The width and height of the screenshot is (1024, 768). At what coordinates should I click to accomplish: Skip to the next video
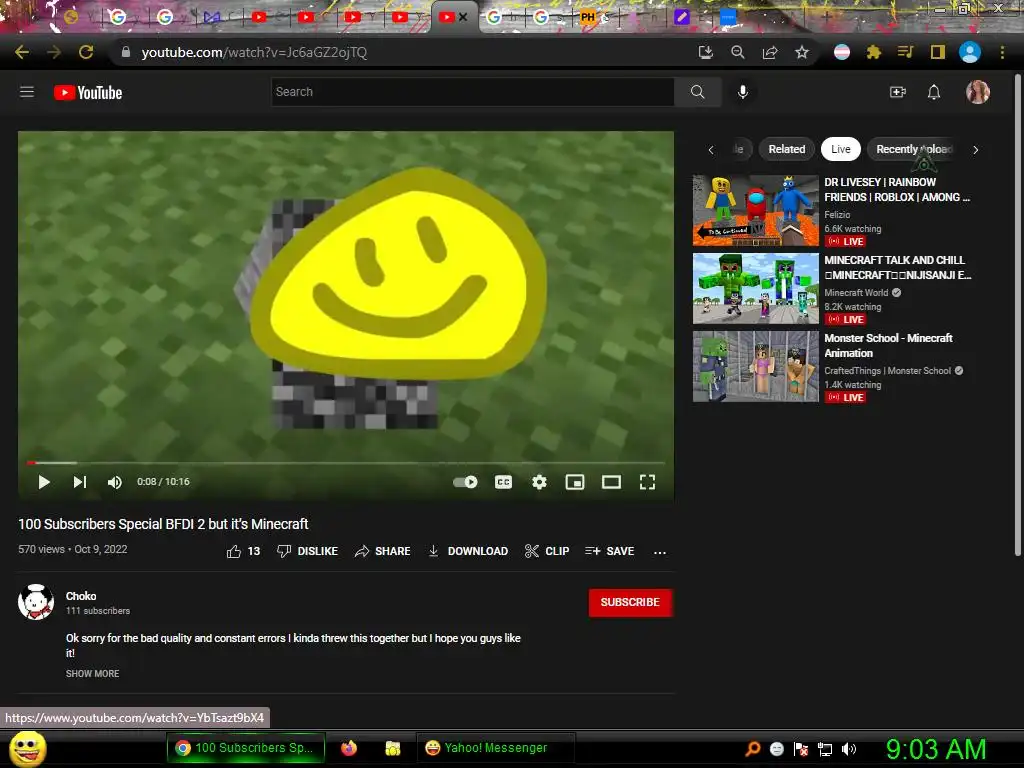pyautogui.click(x=80, y=482)
